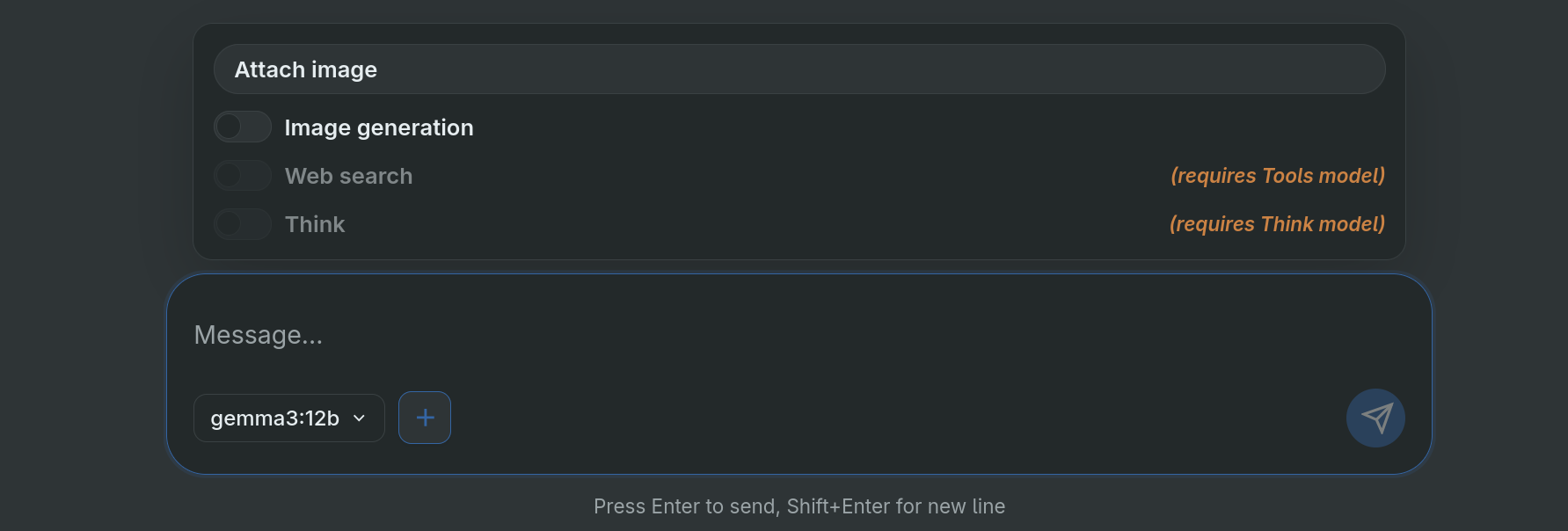This screenshot has height=531, width=1568.
Task: Open the gemma3:12b model dropdown
Action: click(288, 418)
